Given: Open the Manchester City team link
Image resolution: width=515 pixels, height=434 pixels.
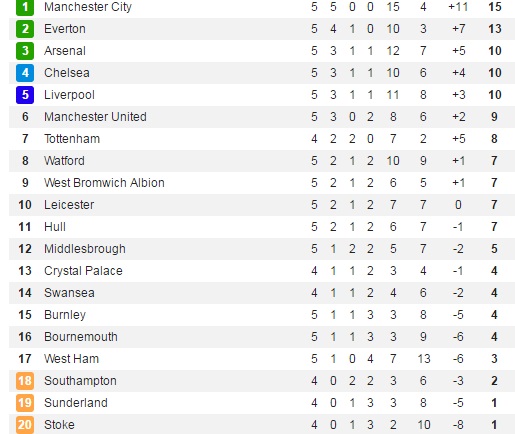Looking at the screenshot, I should (x=88, y=7).
